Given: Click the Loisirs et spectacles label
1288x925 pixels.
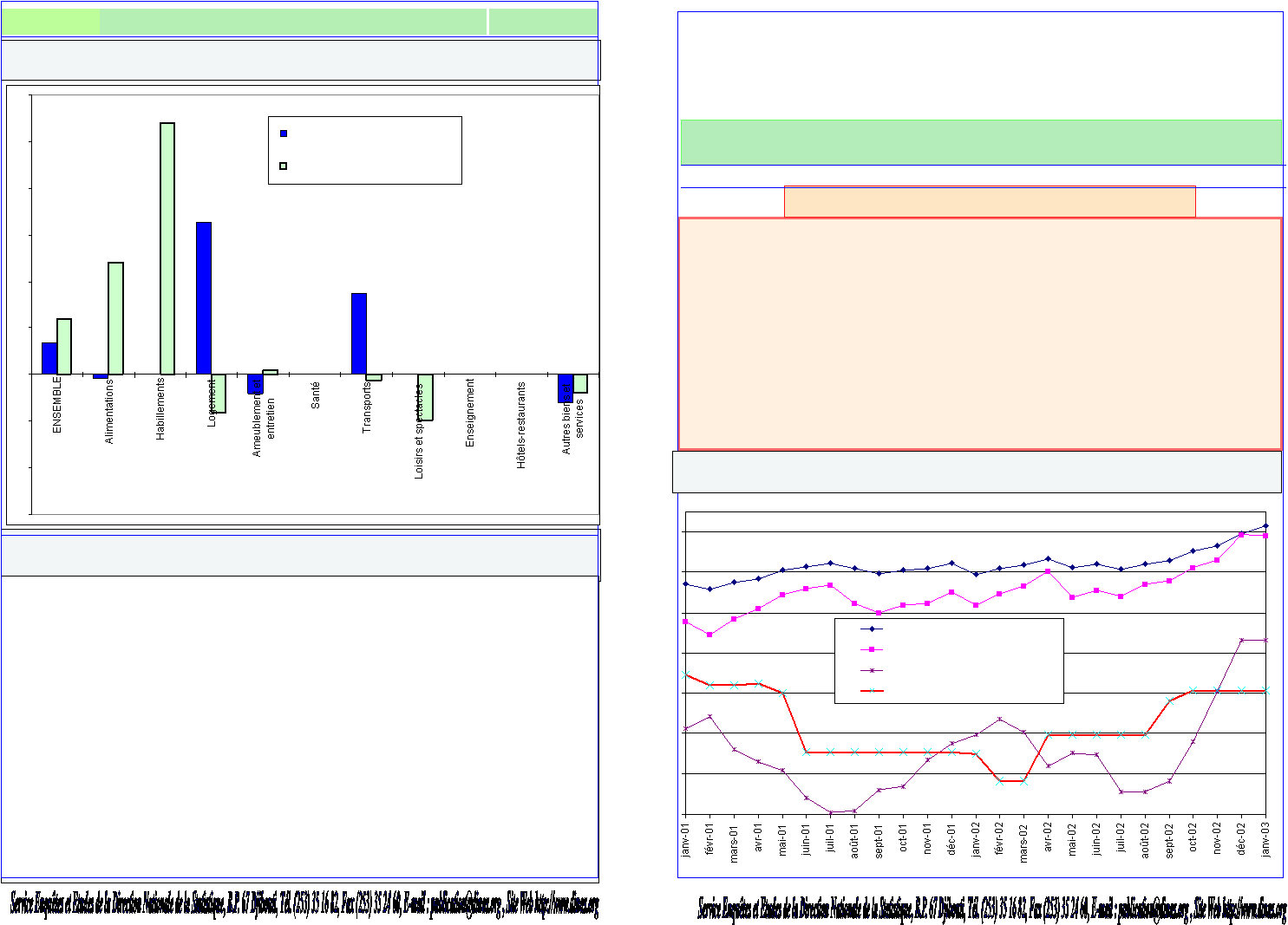Looking at the screenshot, I should (x=419, y=431).
